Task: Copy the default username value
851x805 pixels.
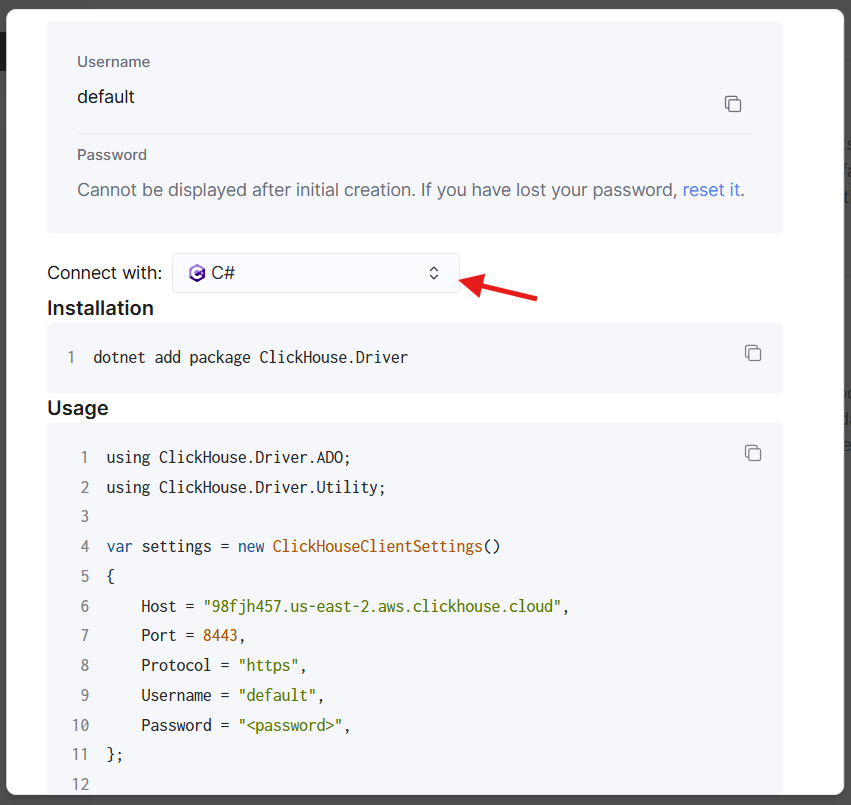Action: coord(733,103)
